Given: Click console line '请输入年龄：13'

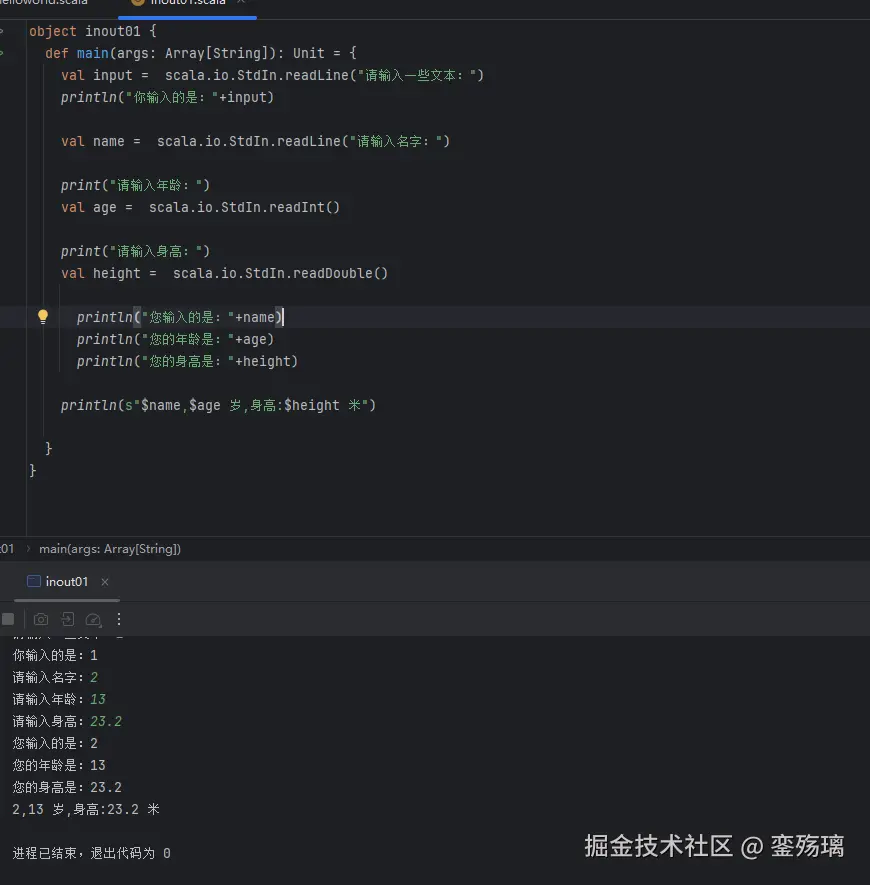Looking at the screenshot, I should coord(59,699).
